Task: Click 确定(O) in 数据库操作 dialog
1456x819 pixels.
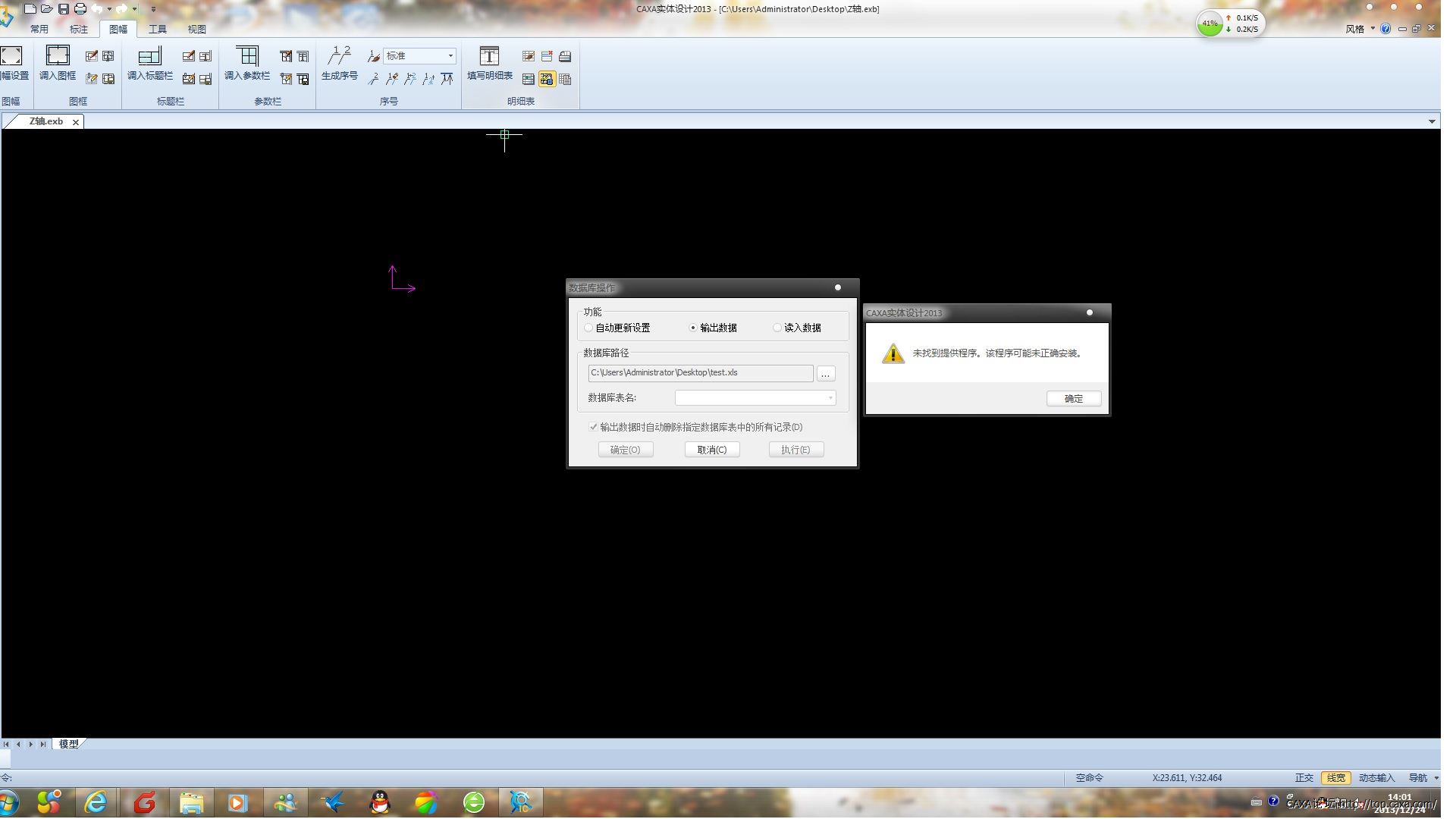Action: [626, 450]
